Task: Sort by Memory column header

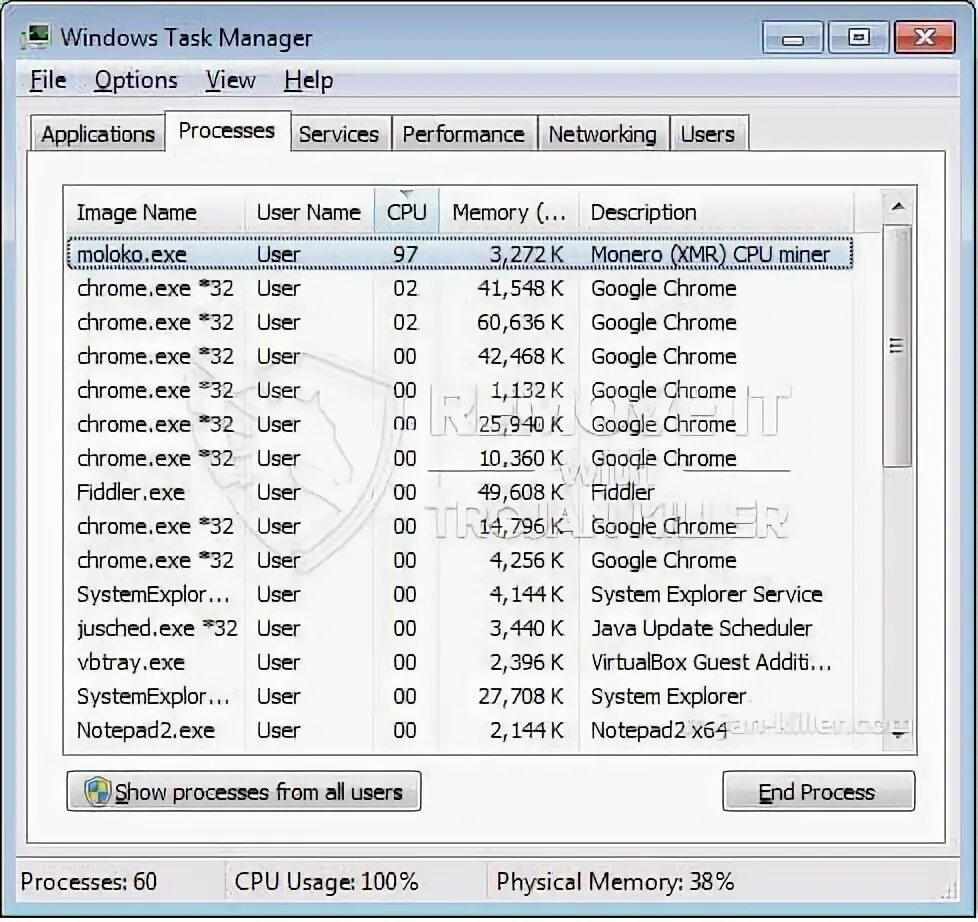Action: (x=509, y=212)
